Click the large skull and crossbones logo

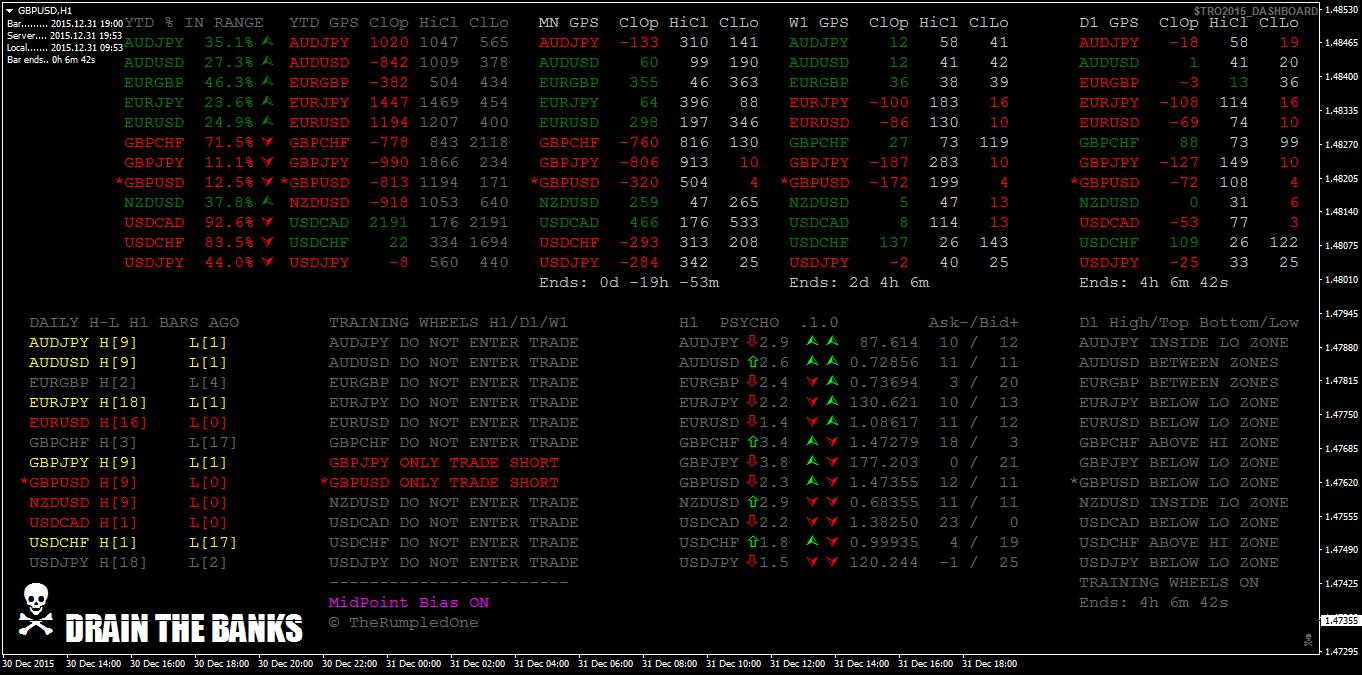36,611
